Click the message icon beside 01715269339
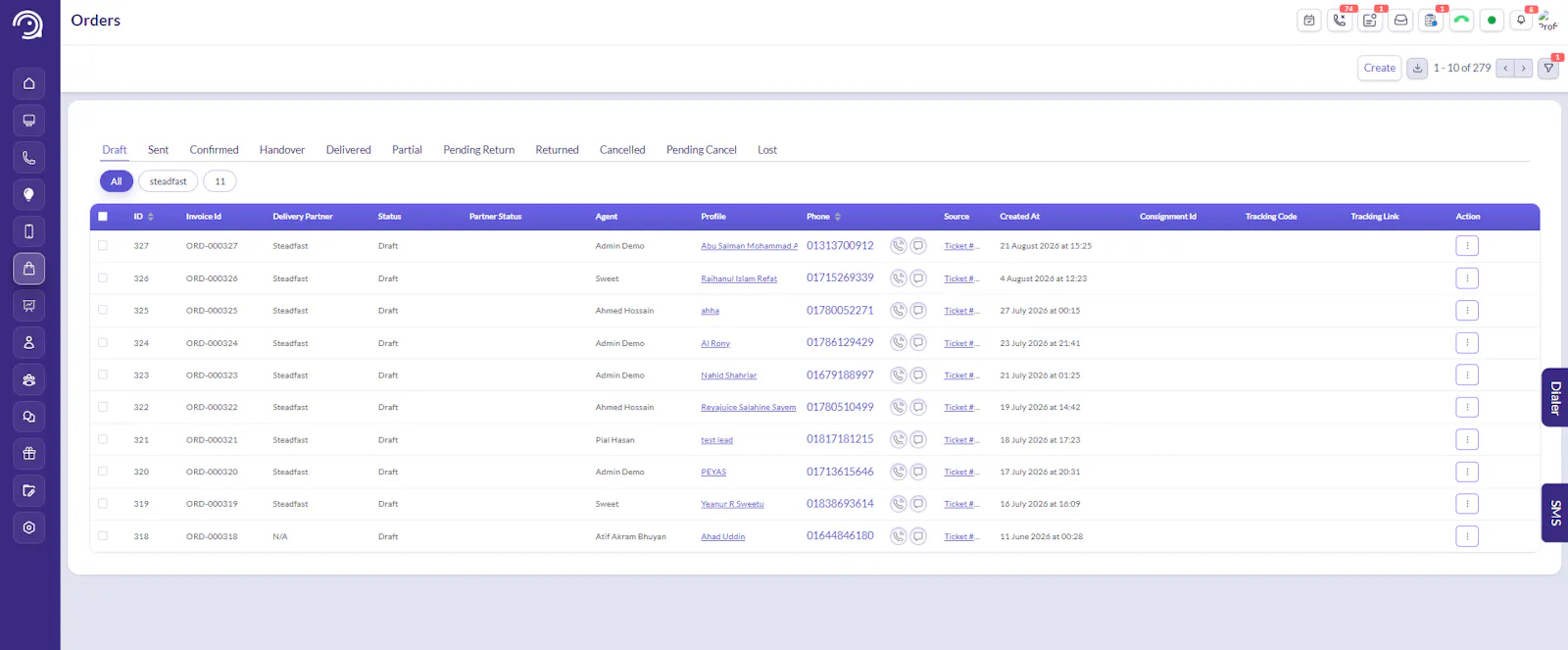 tap(918, 278)
